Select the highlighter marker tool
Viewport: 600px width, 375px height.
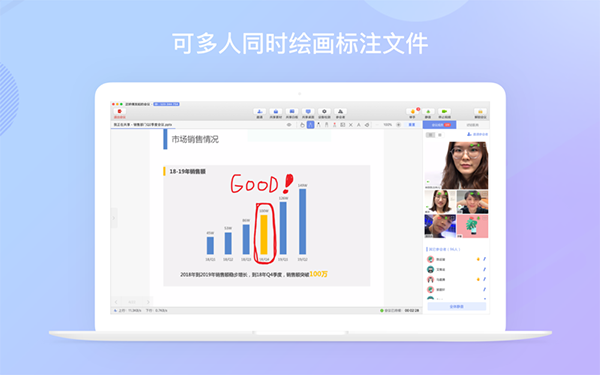click(326, 125)
